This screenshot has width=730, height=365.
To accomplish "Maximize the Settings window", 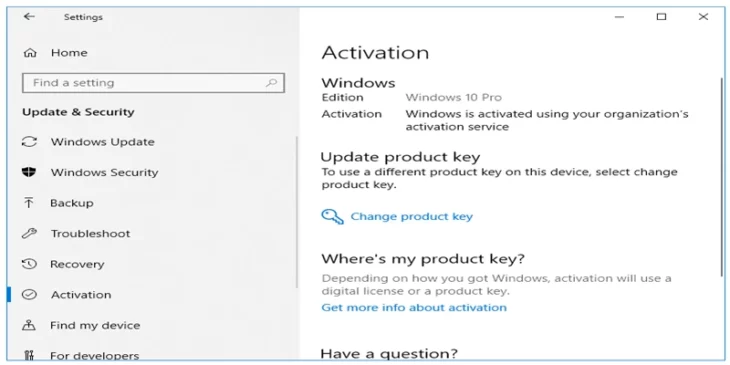I will coord(661,17).
